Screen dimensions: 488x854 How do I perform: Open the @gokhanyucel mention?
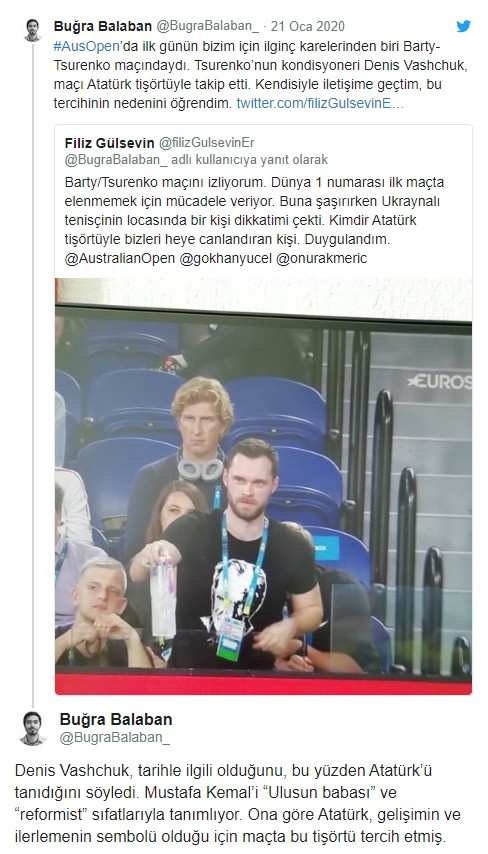tap(225, 258)
